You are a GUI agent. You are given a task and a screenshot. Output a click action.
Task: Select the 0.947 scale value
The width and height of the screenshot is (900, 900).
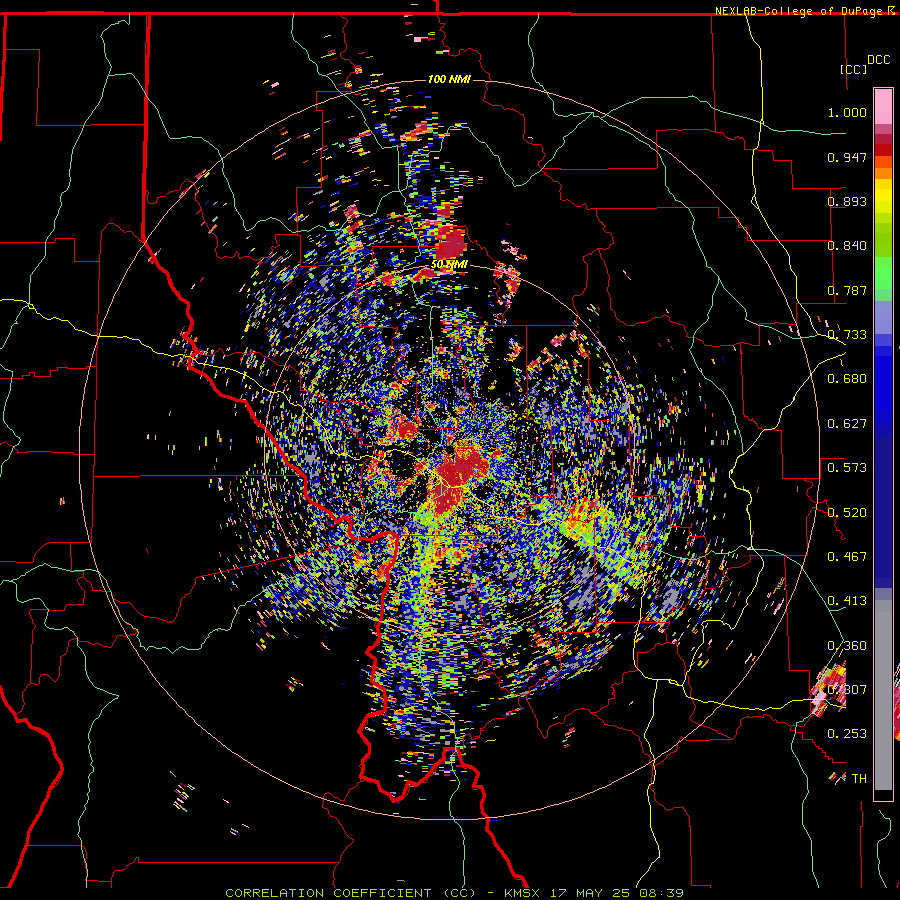tap(847, 157)
